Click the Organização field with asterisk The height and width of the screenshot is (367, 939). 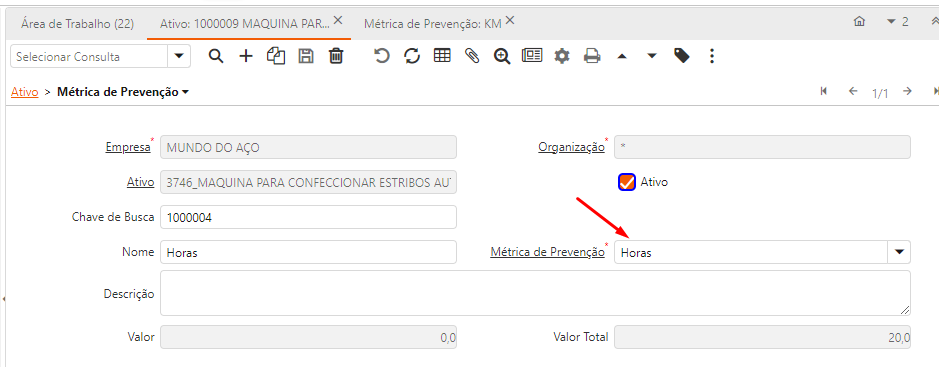762,147
